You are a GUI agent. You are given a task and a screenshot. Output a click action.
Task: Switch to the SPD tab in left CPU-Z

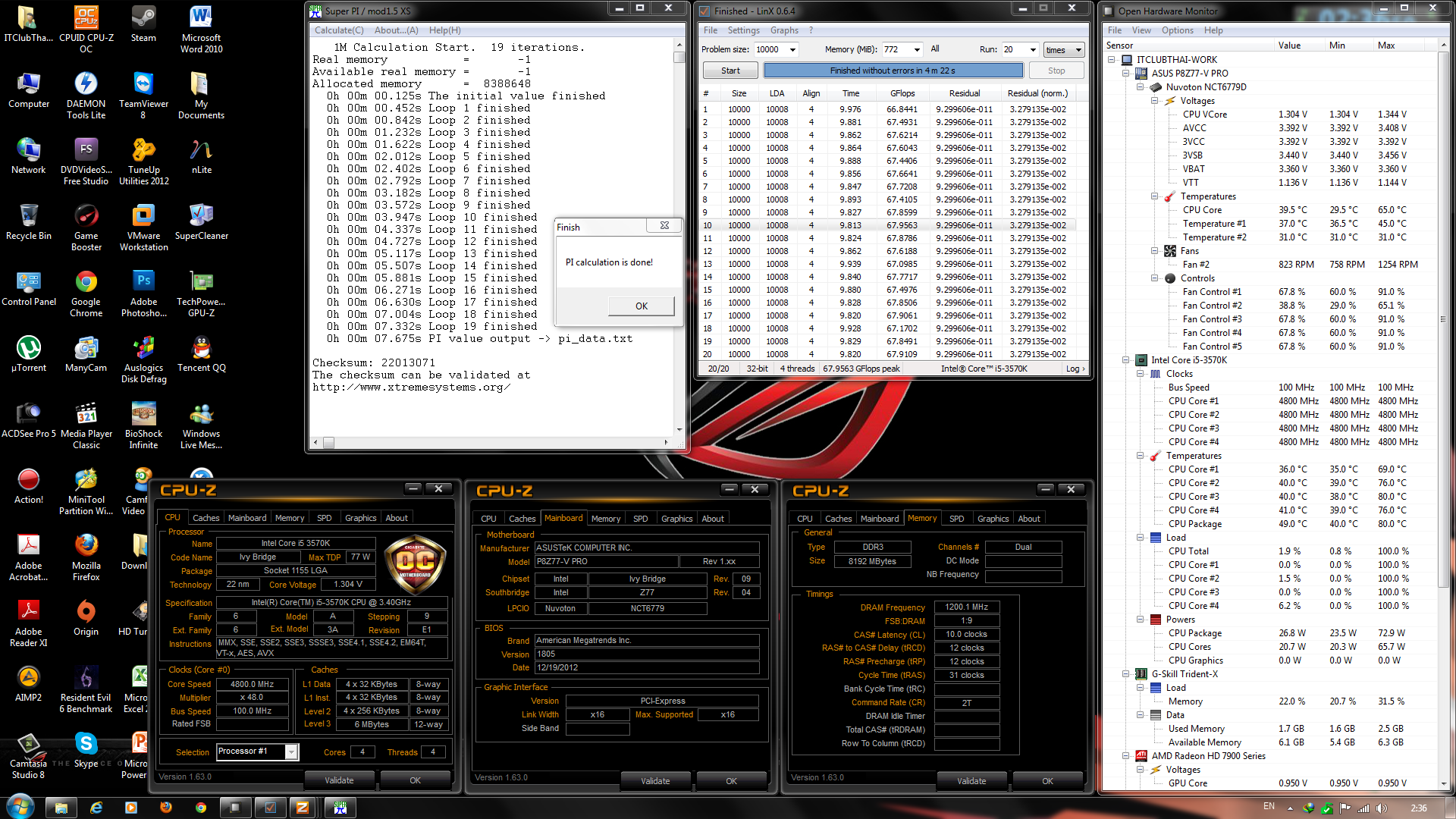(325, 518)
